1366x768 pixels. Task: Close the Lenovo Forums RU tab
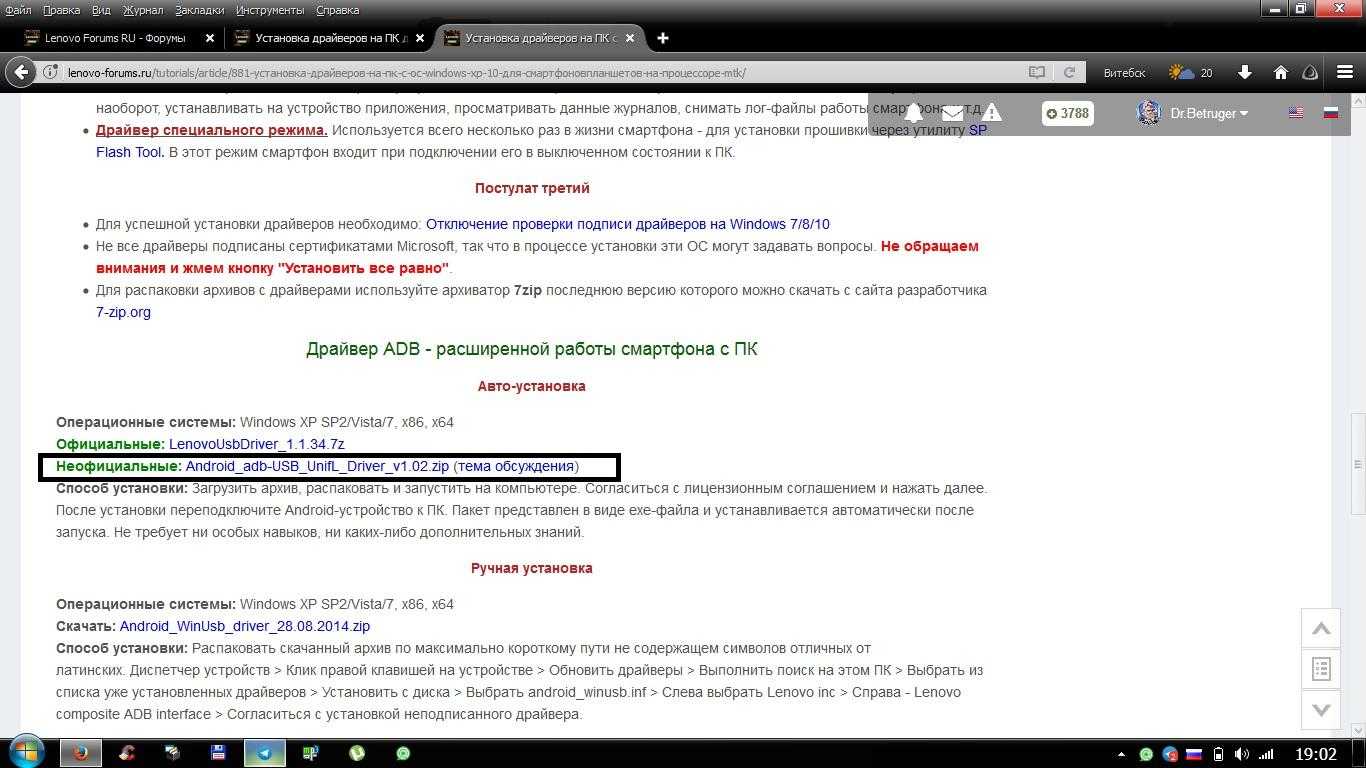(209, 38)
